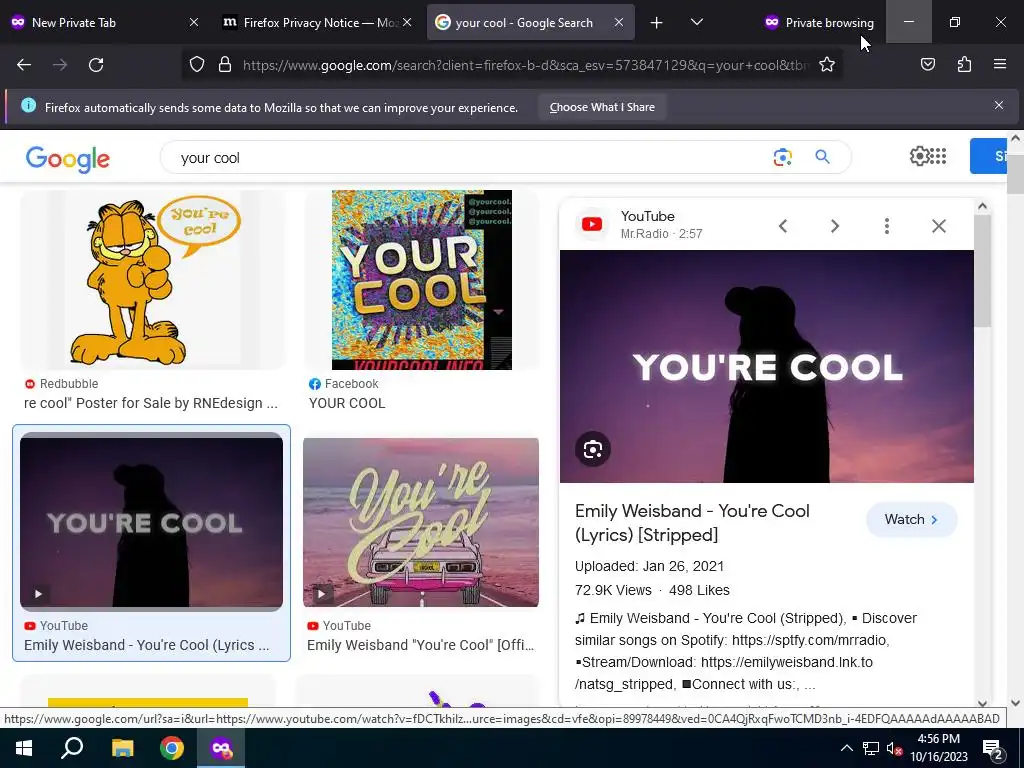Open the Windows Start menu
The width and height of the screenshot is (1024, 768).
tap(24, 748)
